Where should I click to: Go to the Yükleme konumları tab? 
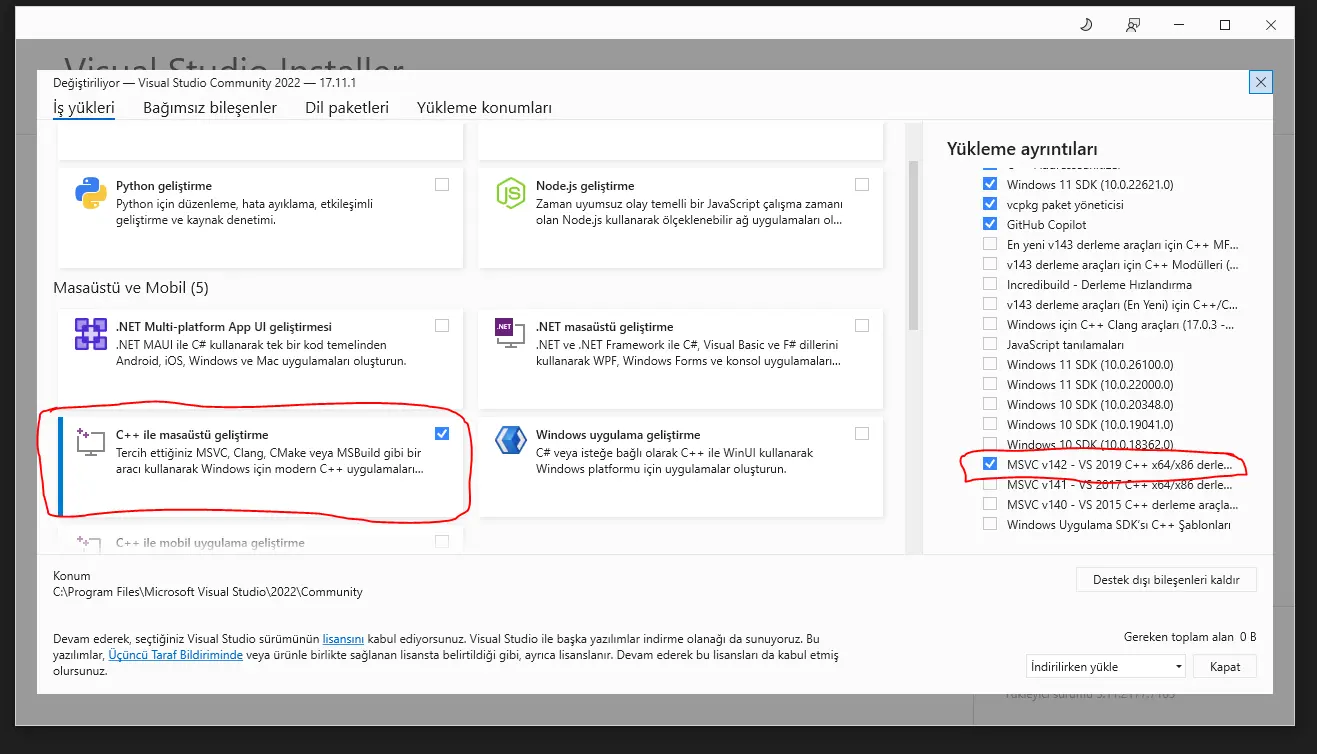coord(484,108)
